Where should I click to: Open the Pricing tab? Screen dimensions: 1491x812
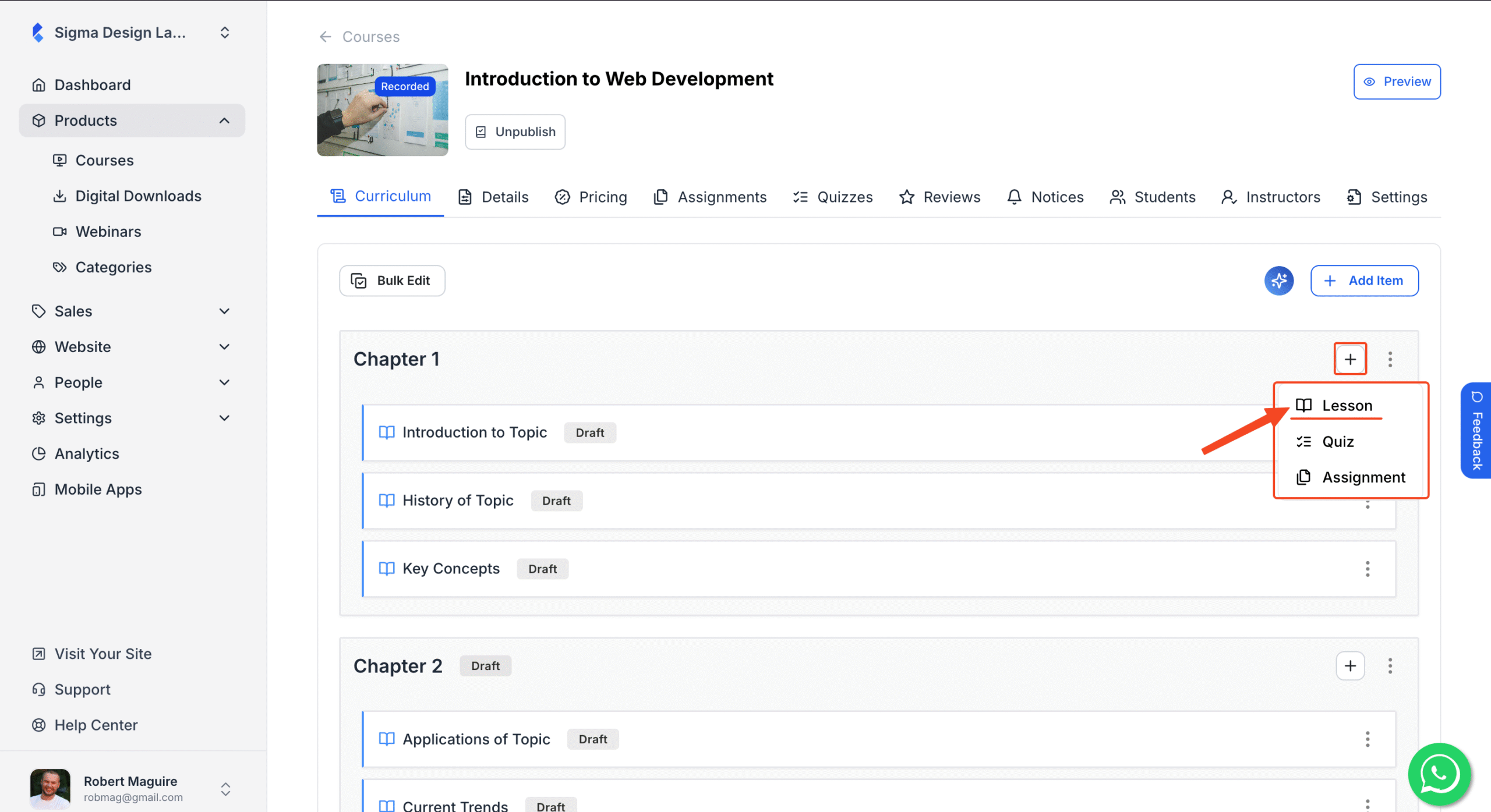[591, 197]
